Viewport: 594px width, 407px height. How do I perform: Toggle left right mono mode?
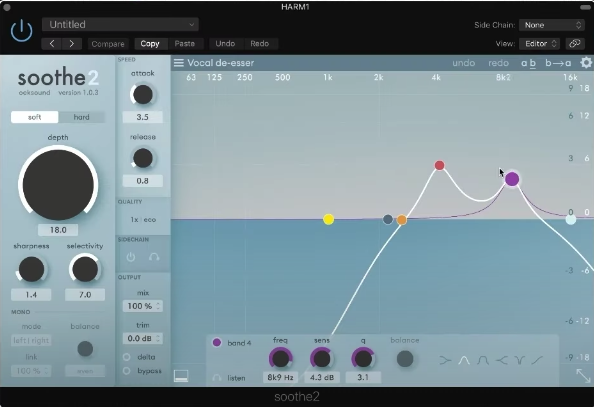coord(31,340)
